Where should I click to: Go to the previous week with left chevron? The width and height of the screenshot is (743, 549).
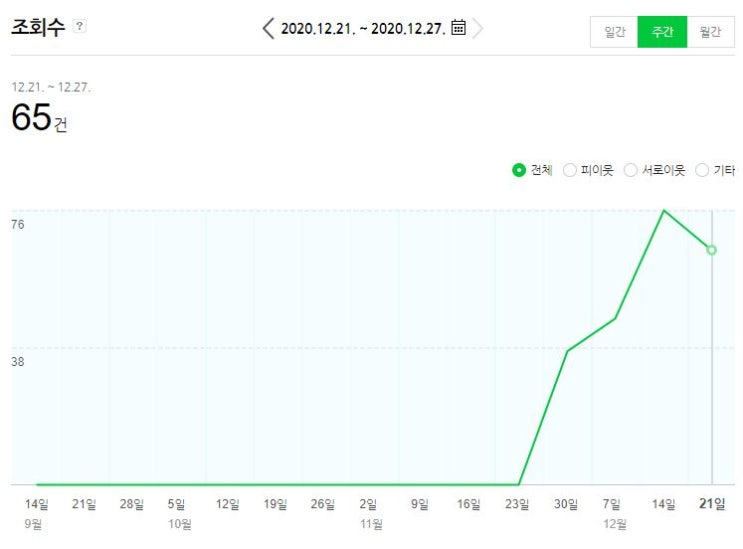click(268, 28)
